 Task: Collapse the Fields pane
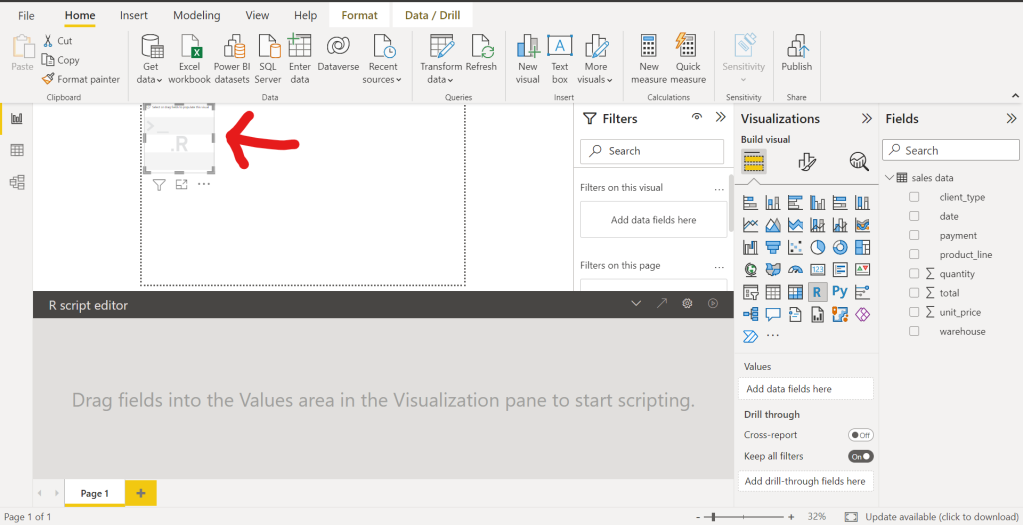(x=1011, y=119)
